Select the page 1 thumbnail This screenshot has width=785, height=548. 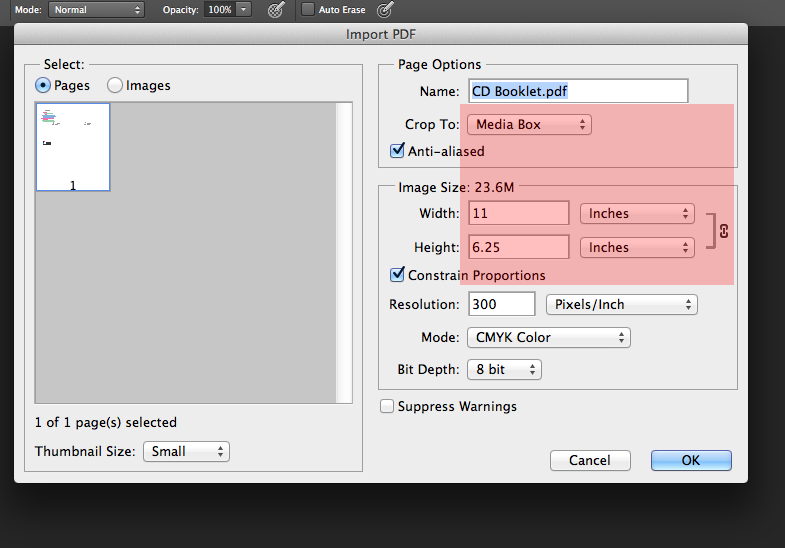click(x=73, y=147)
